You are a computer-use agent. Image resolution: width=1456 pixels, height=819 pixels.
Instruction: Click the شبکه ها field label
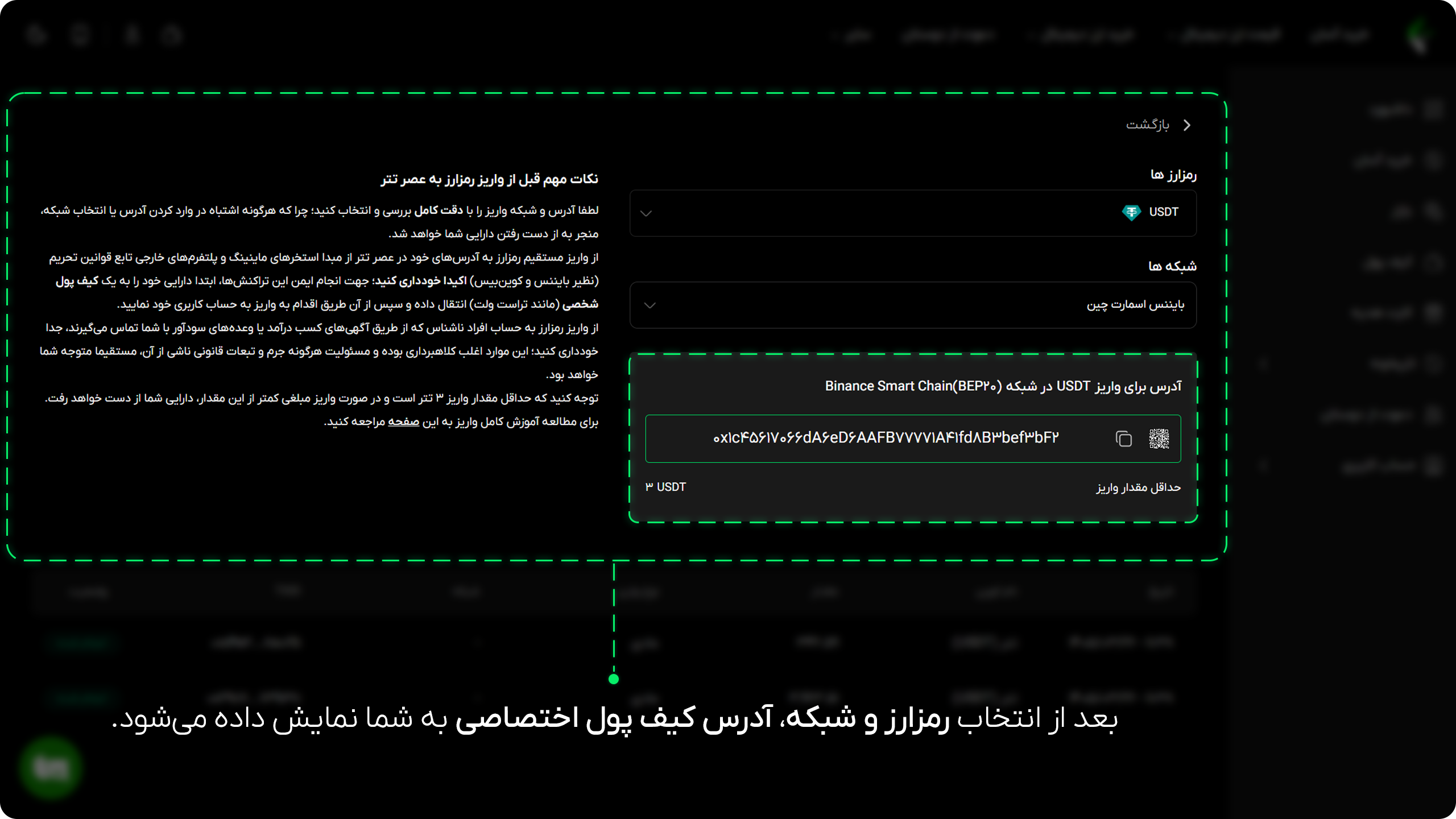(x=1172, y=266)
